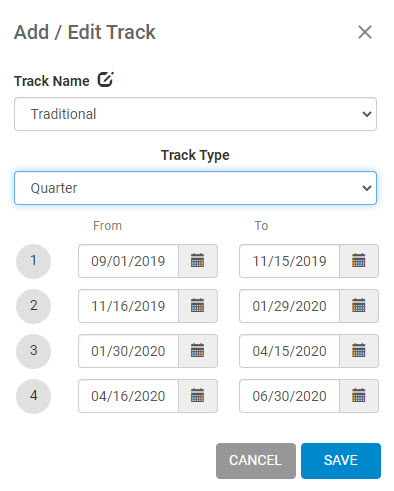Open calendar for quarter 2 To date
Viewport: 394px width, 491px height.
359,306
